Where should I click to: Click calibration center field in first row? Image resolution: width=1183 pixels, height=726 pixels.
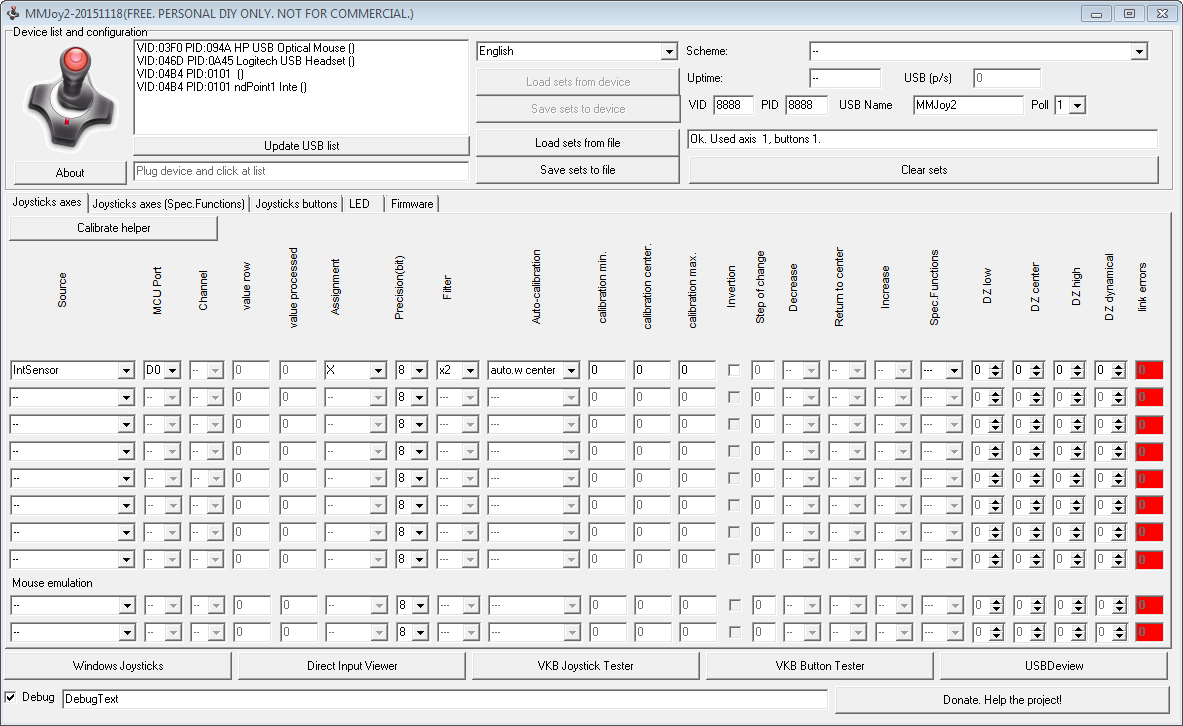(652, 371)
